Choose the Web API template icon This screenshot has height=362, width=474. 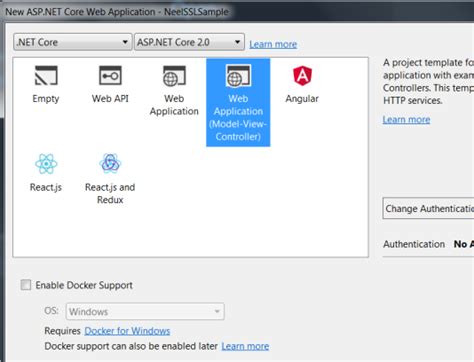tap(110, 75)
